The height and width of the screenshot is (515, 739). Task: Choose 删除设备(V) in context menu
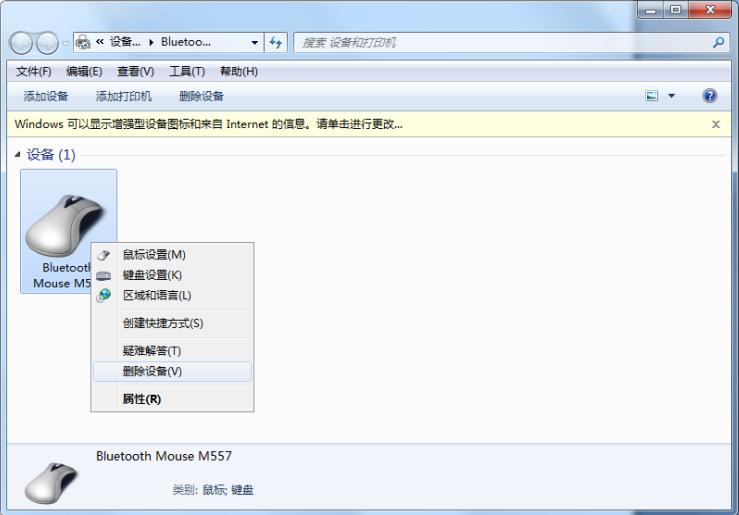172,371
